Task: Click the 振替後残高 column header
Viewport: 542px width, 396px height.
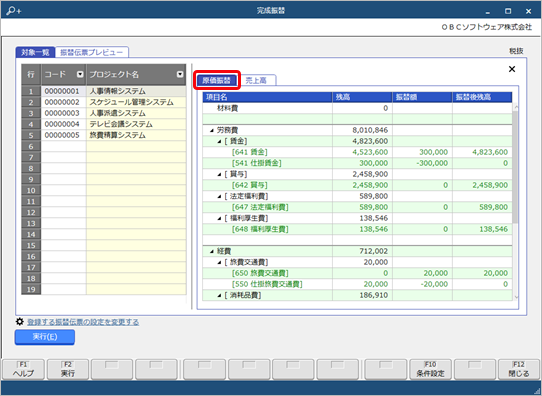Action: coord(482,97)
